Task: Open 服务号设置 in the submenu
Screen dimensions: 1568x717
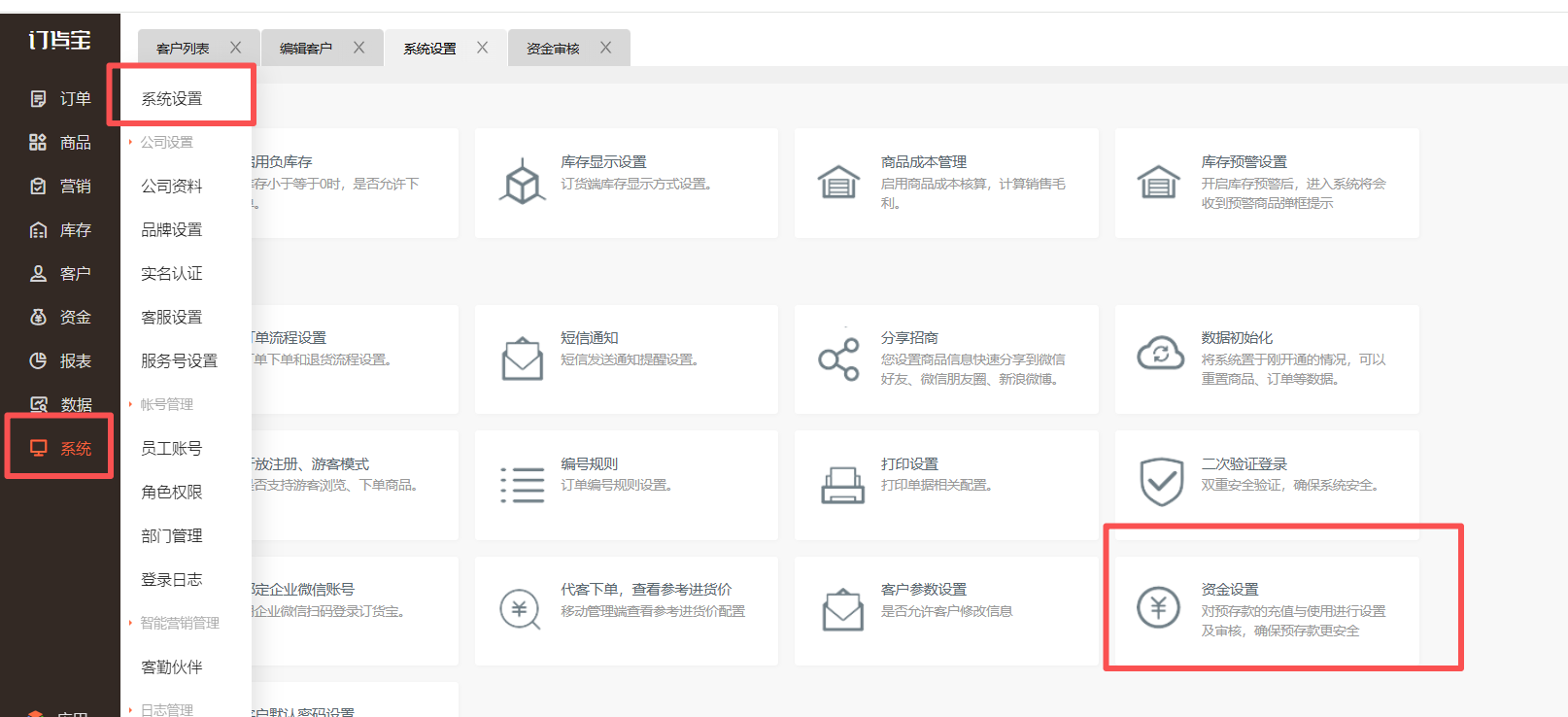Action: coord(180,361)
